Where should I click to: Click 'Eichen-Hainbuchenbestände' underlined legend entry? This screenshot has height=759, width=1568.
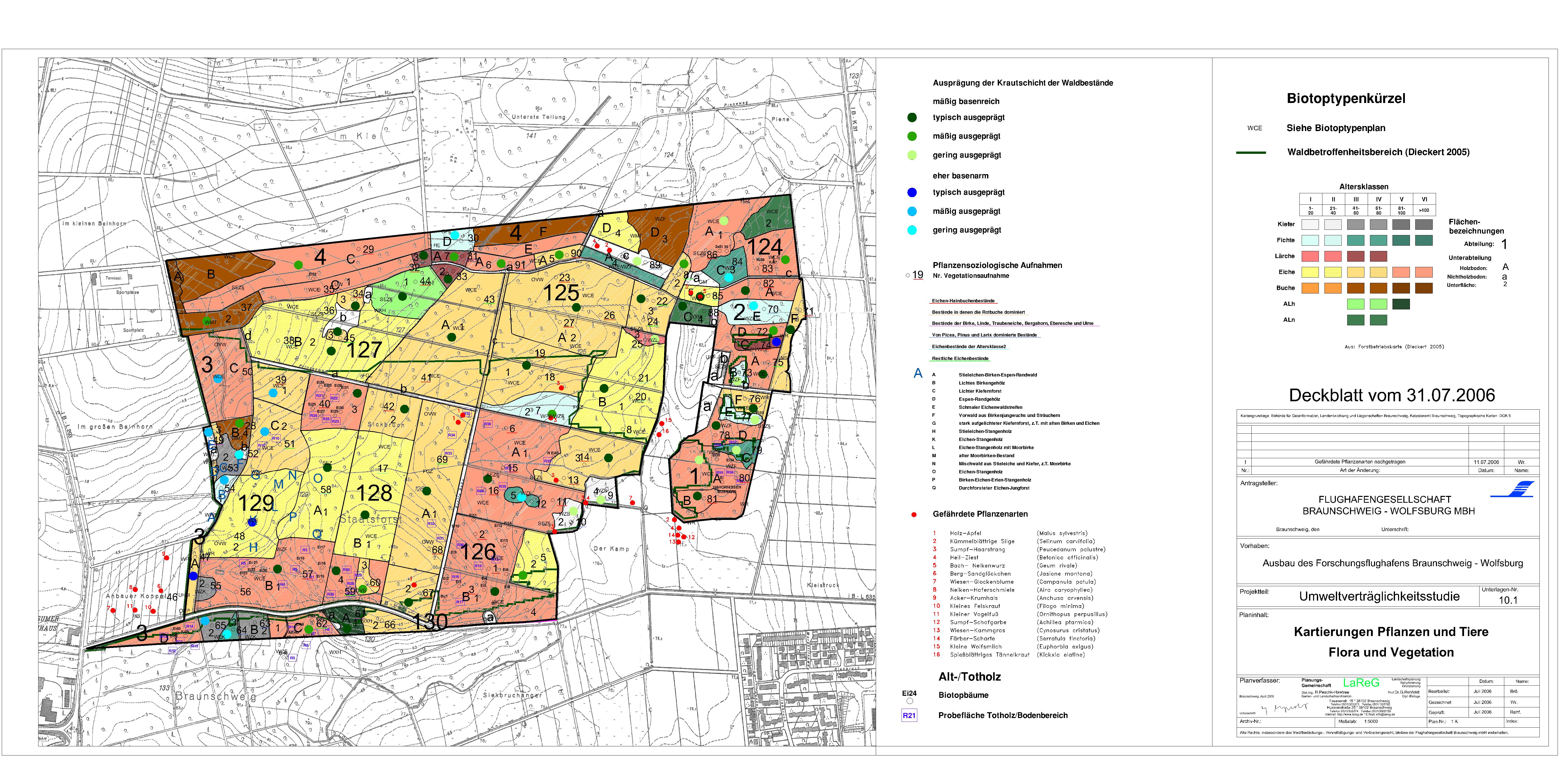963,301
